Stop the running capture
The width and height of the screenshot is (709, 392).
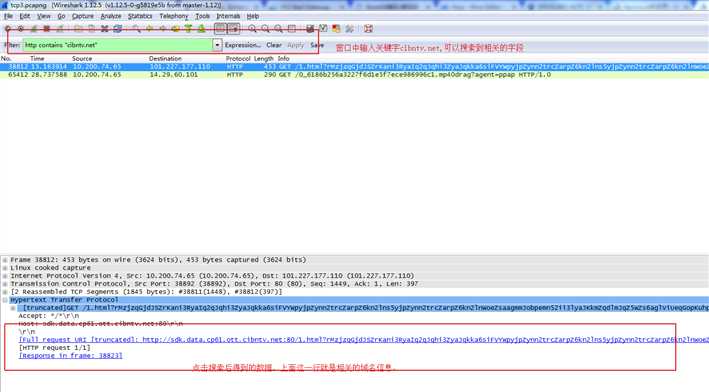pos(46,28)
